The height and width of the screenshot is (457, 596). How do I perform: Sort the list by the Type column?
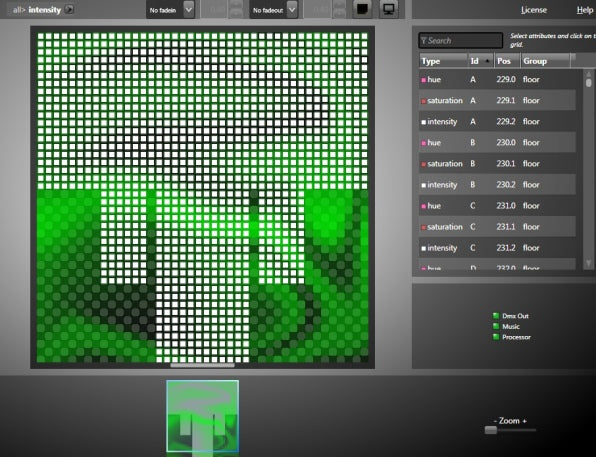[x=443, y=61]
